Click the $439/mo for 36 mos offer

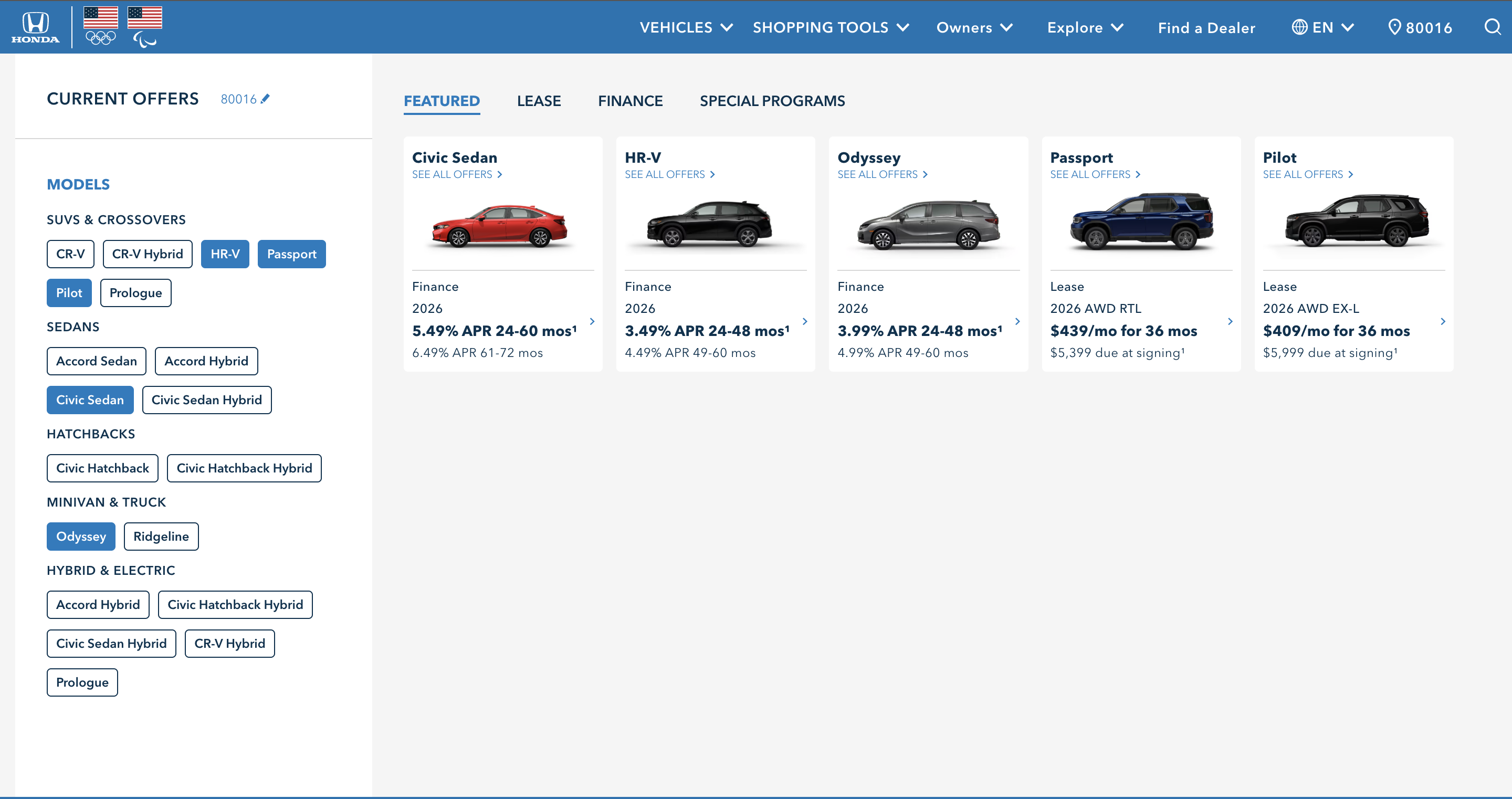point(1123,331)
